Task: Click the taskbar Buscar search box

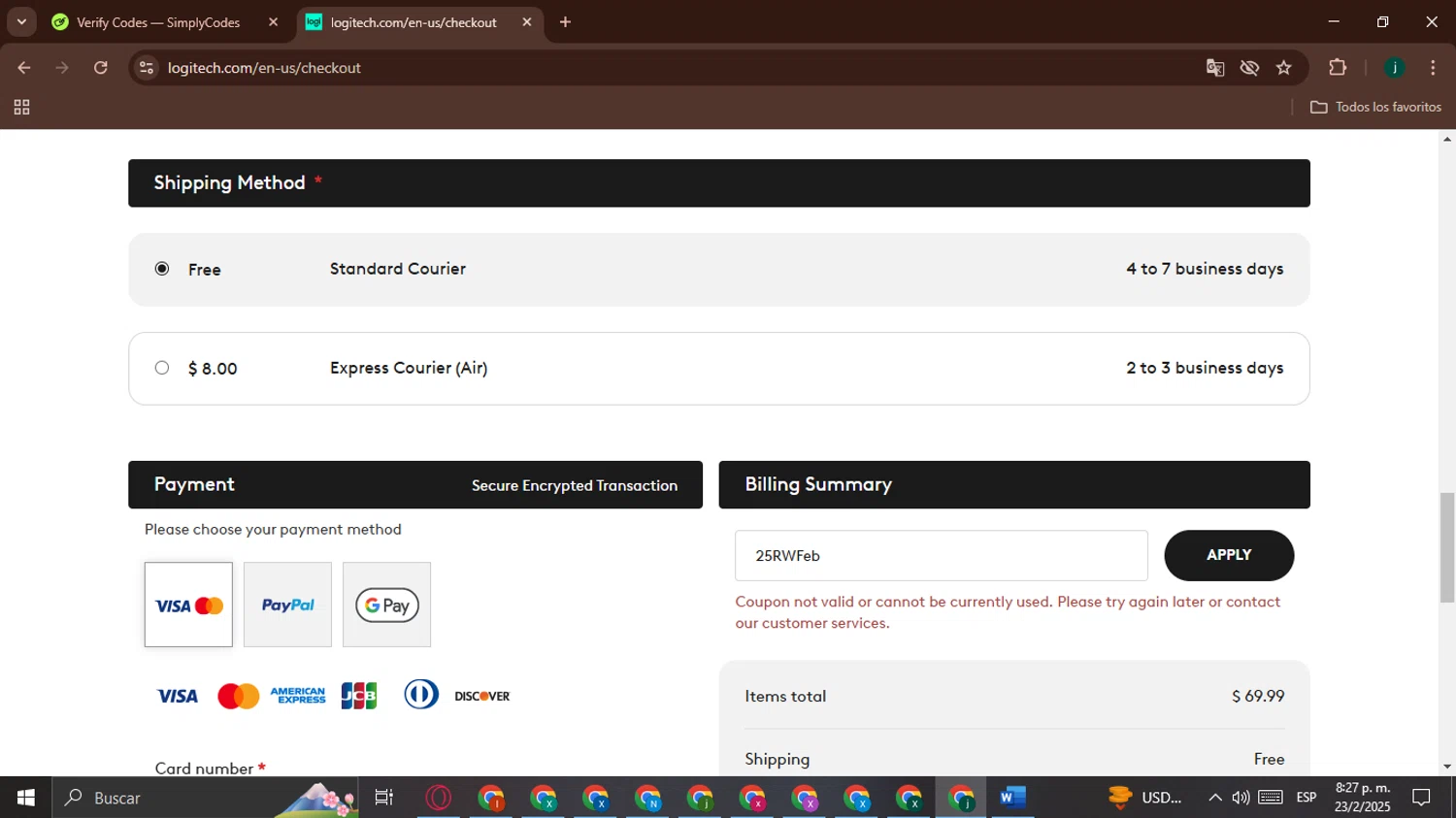Action: pyautogui.click(x=206, y=798)
